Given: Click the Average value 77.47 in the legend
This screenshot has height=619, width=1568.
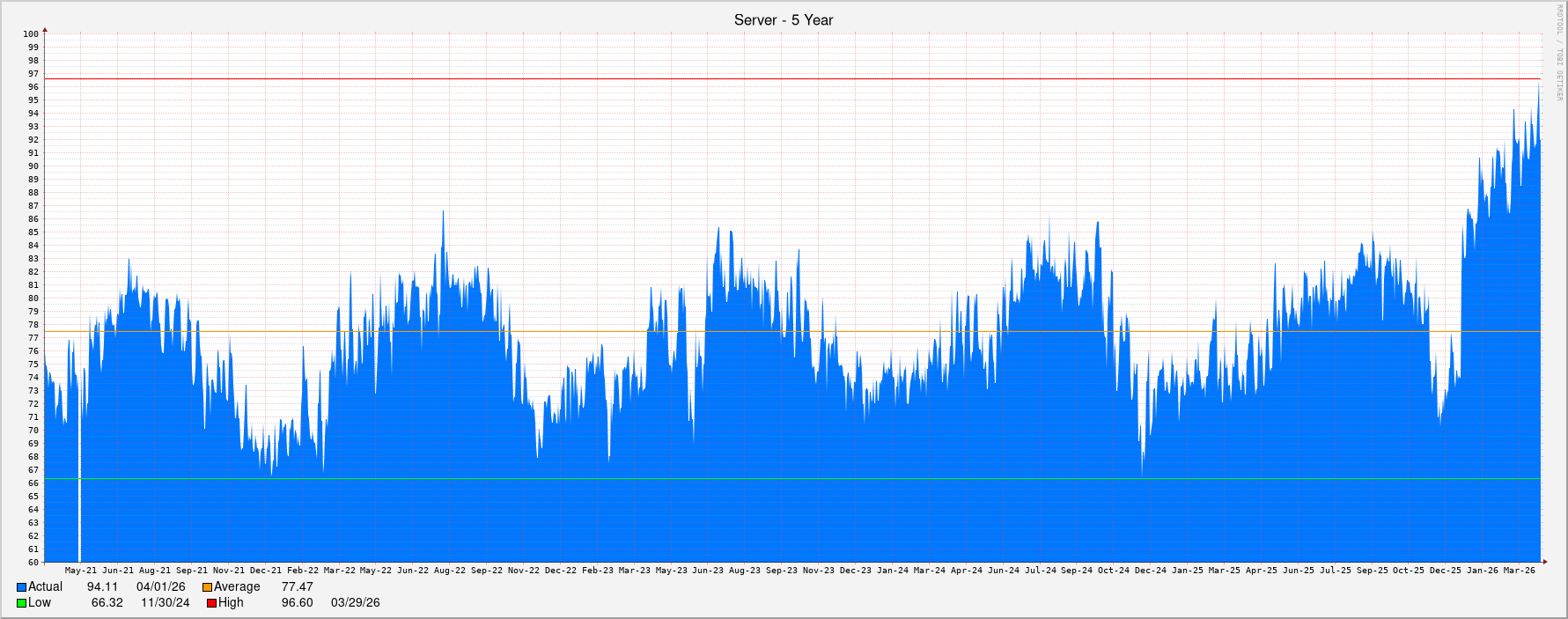Looking at the screenshot, I should tap(297, 587).
